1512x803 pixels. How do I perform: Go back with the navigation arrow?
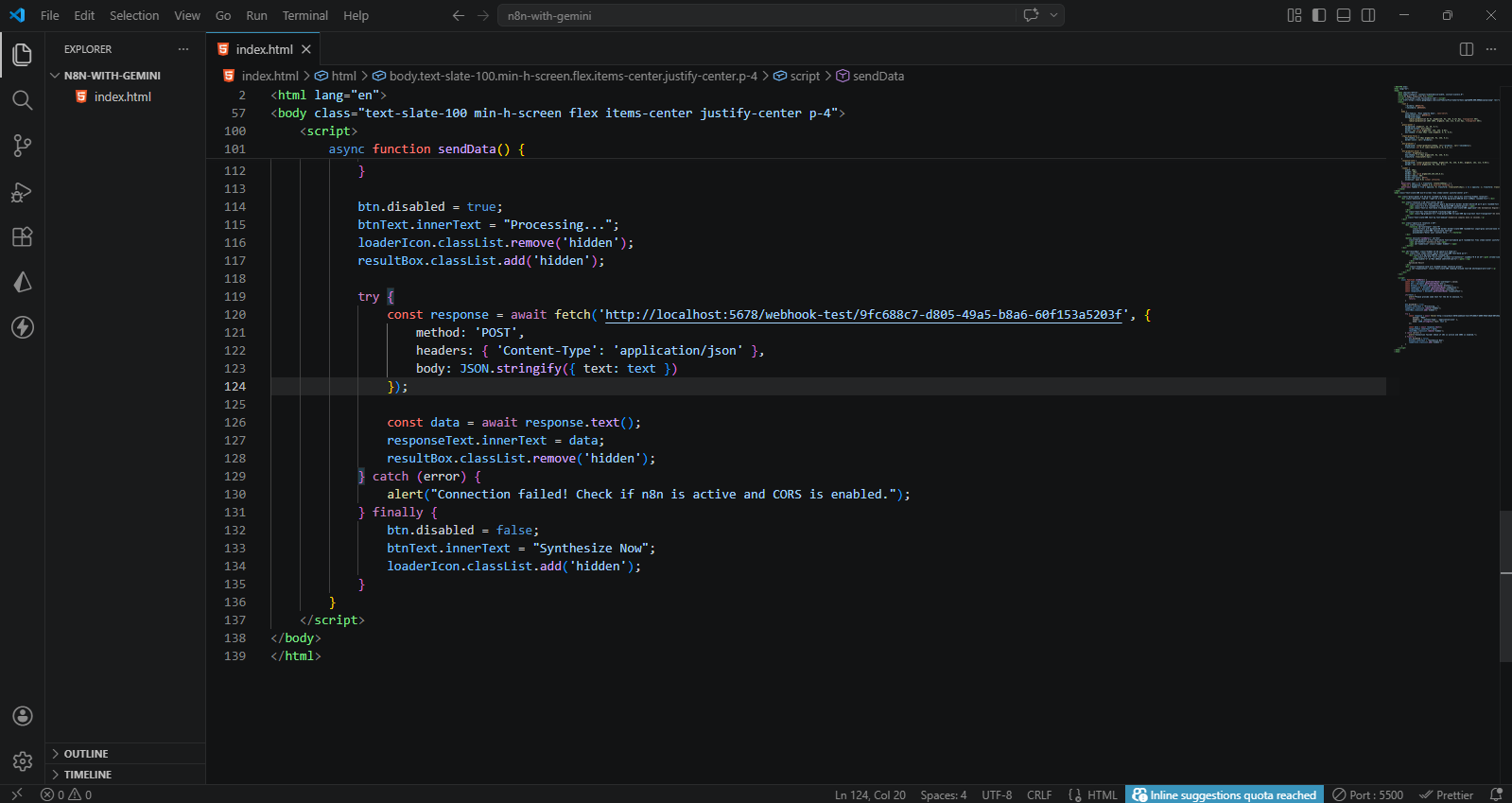(x=459, y=15)
